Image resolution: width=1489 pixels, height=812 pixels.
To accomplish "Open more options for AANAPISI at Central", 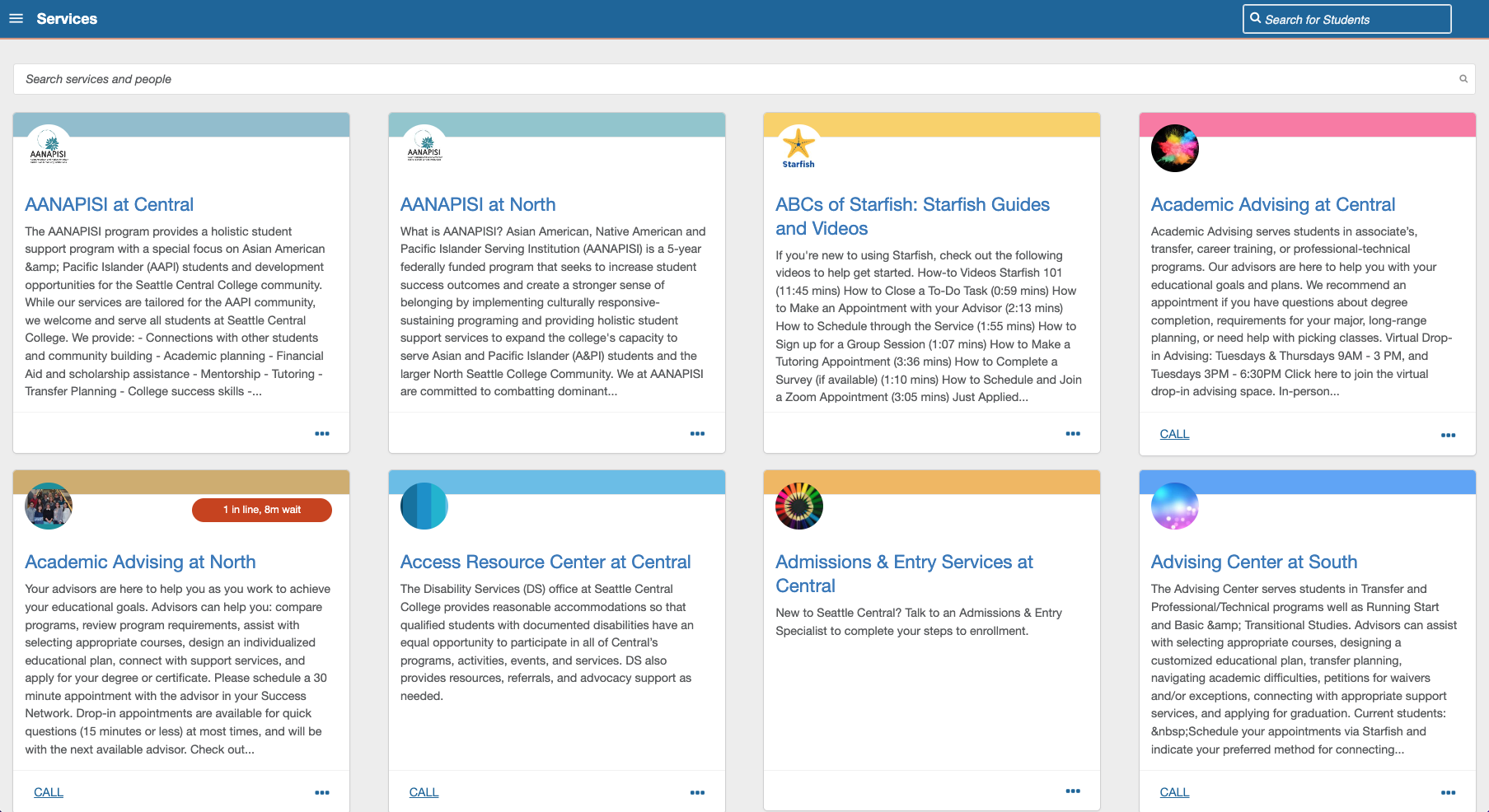I will point(322,433).
